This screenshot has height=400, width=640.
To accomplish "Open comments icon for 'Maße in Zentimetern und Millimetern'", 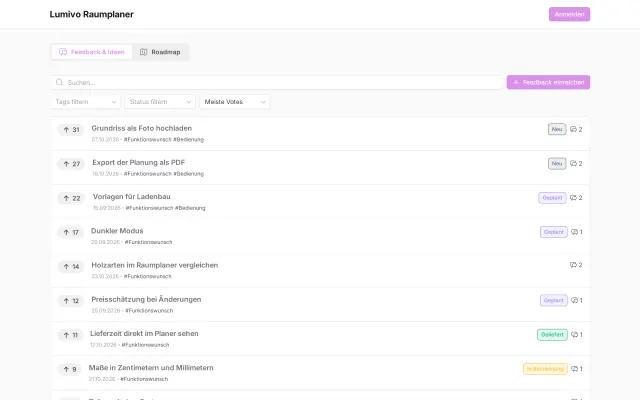I will click(577, 369).
